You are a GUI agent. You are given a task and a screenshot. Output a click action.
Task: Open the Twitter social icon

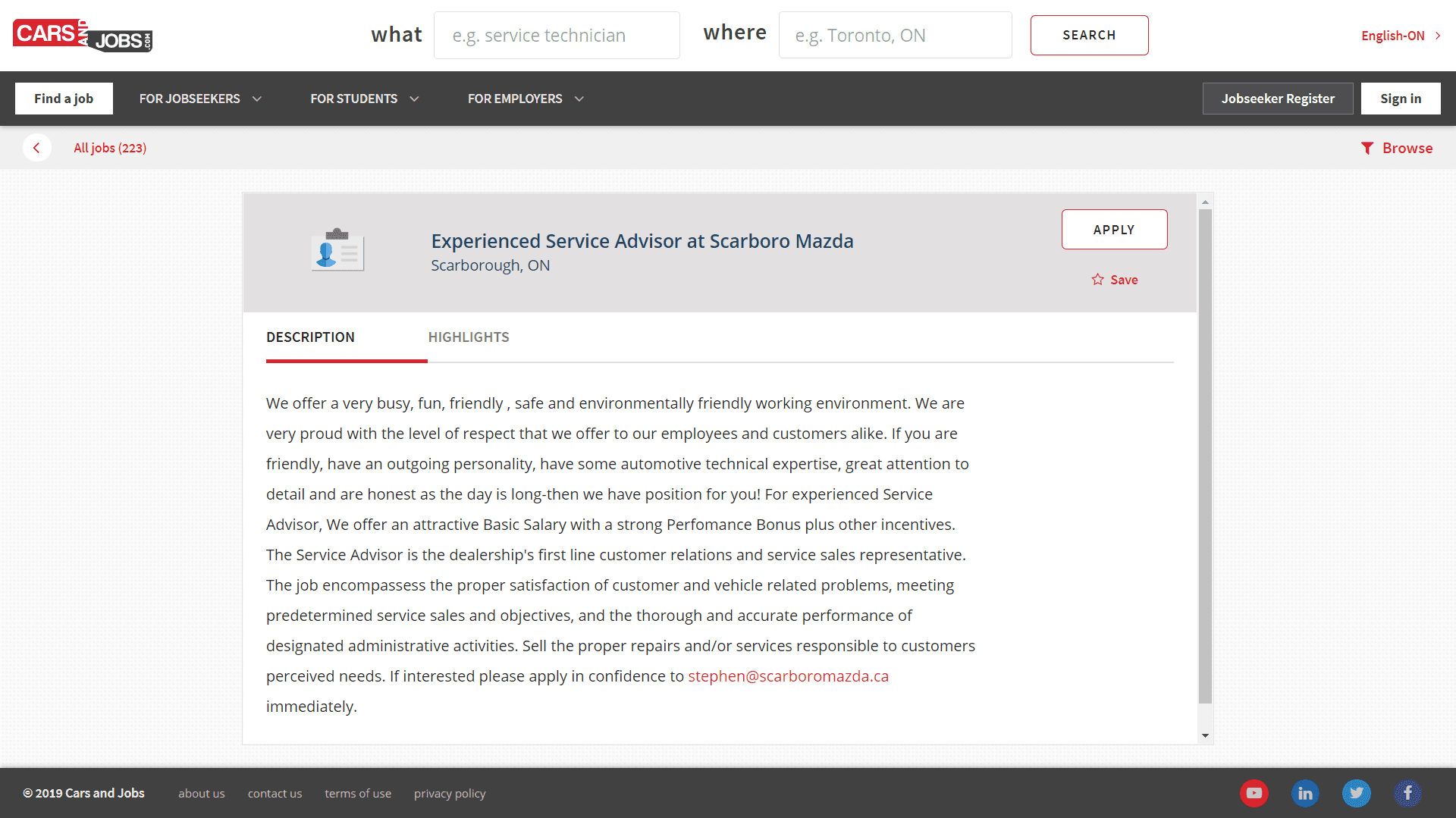pyautogui.click(x=1356, y=793)
